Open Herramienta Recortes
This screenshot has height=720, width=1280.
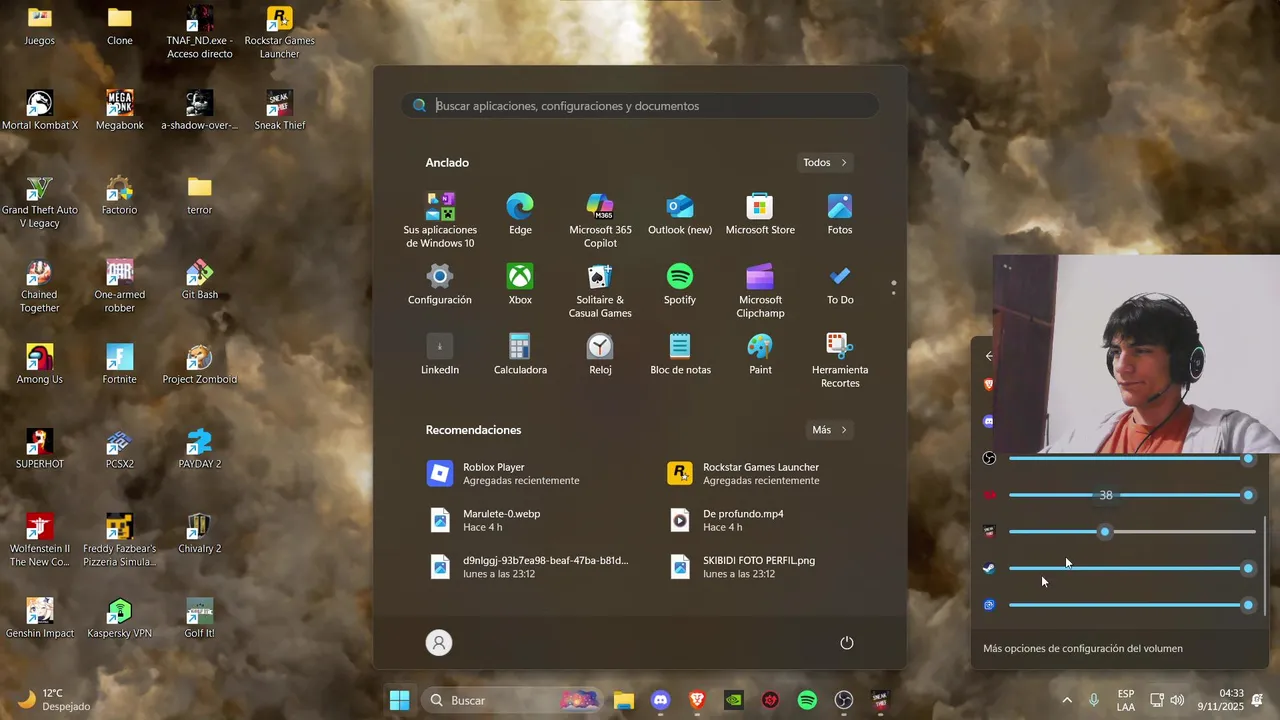840,361
